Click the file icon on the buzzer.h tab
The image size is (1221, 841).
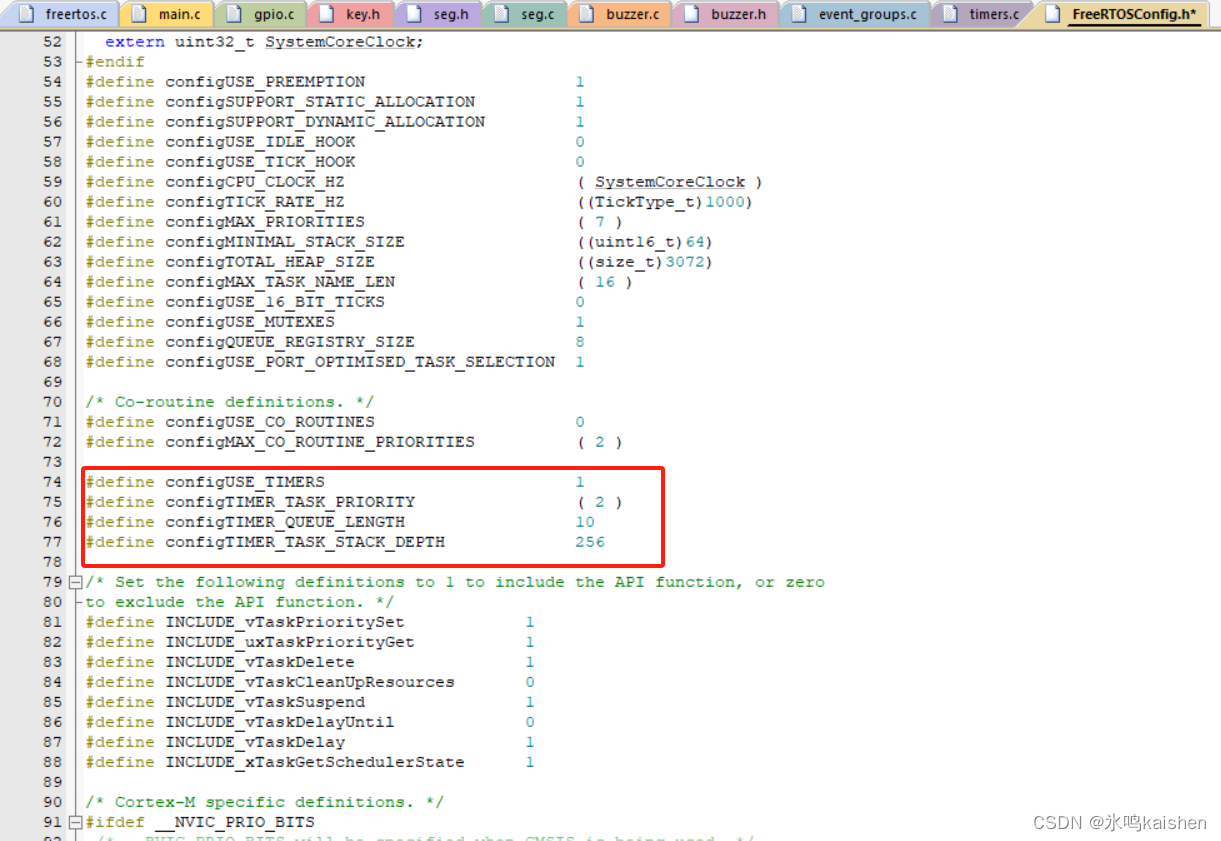coord(691,14)
